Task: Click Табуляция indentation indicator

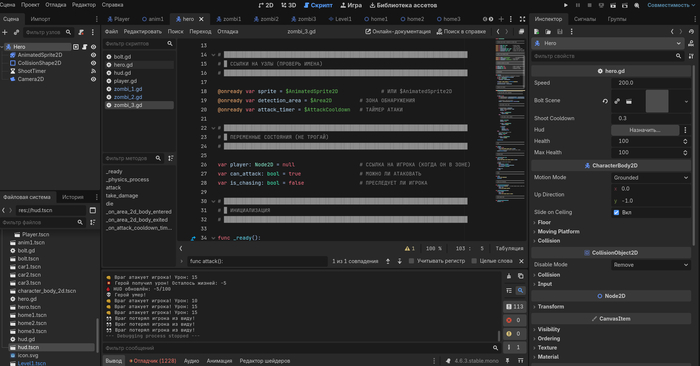Action: coord(509,249)
